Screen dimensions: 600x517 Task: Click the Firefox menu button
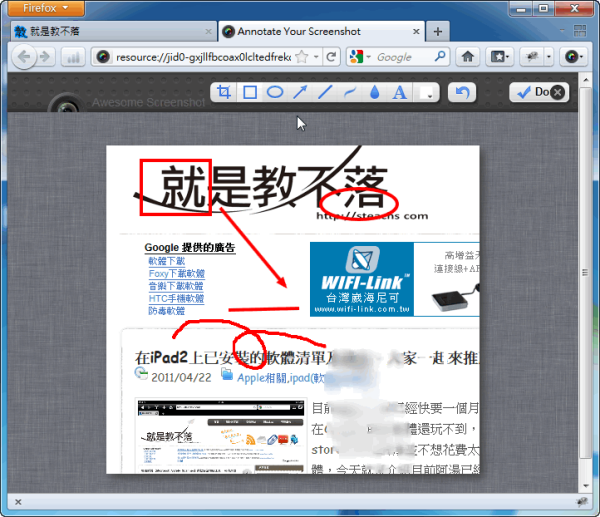(x=46, y=8)
